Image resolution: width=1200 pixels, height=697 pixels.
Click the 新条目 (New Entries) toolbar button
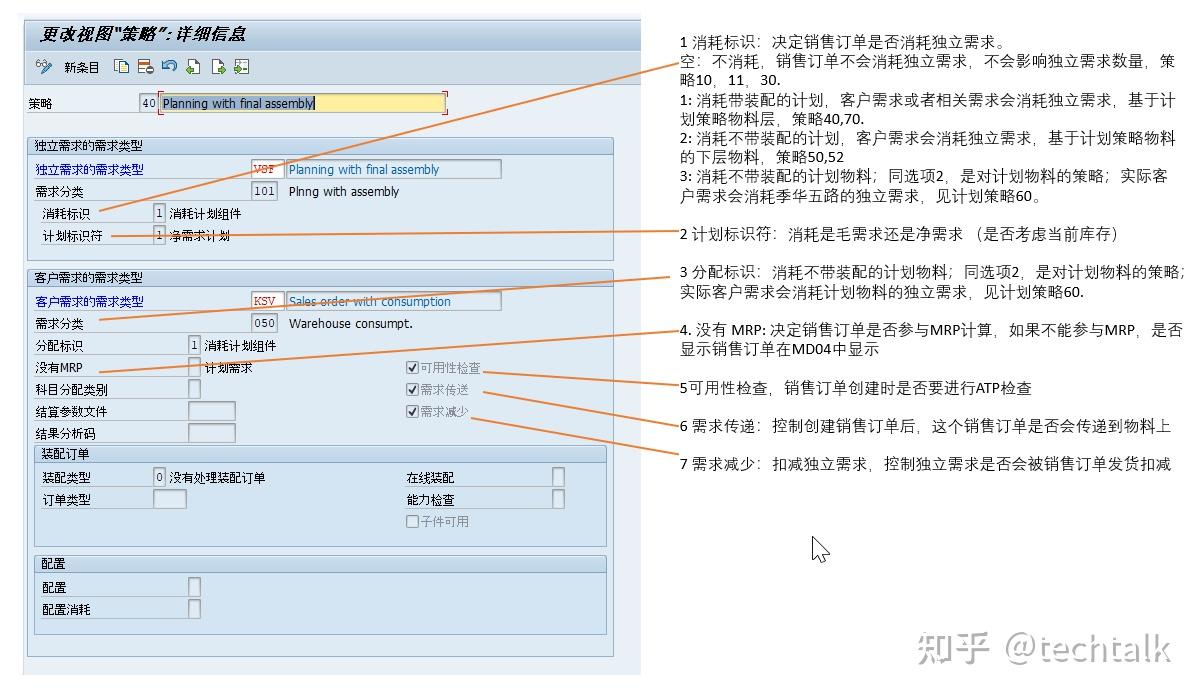79,67
